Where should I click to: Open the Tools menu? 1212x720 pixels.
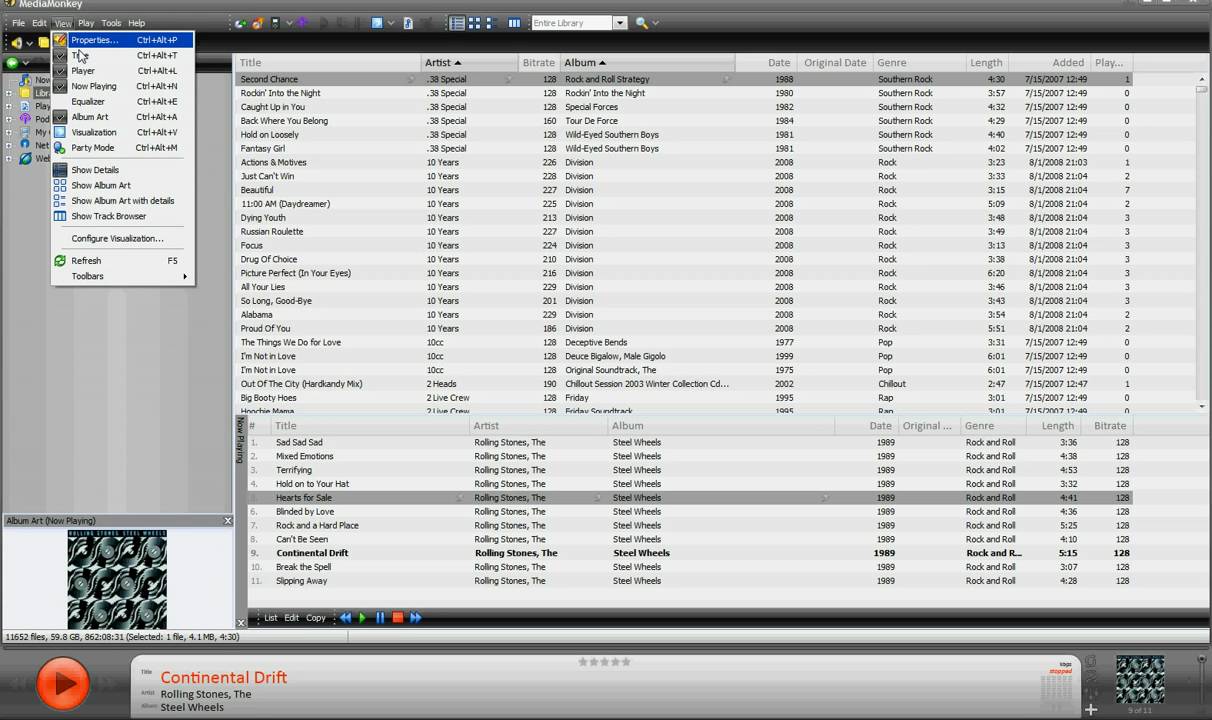point(111,23)
